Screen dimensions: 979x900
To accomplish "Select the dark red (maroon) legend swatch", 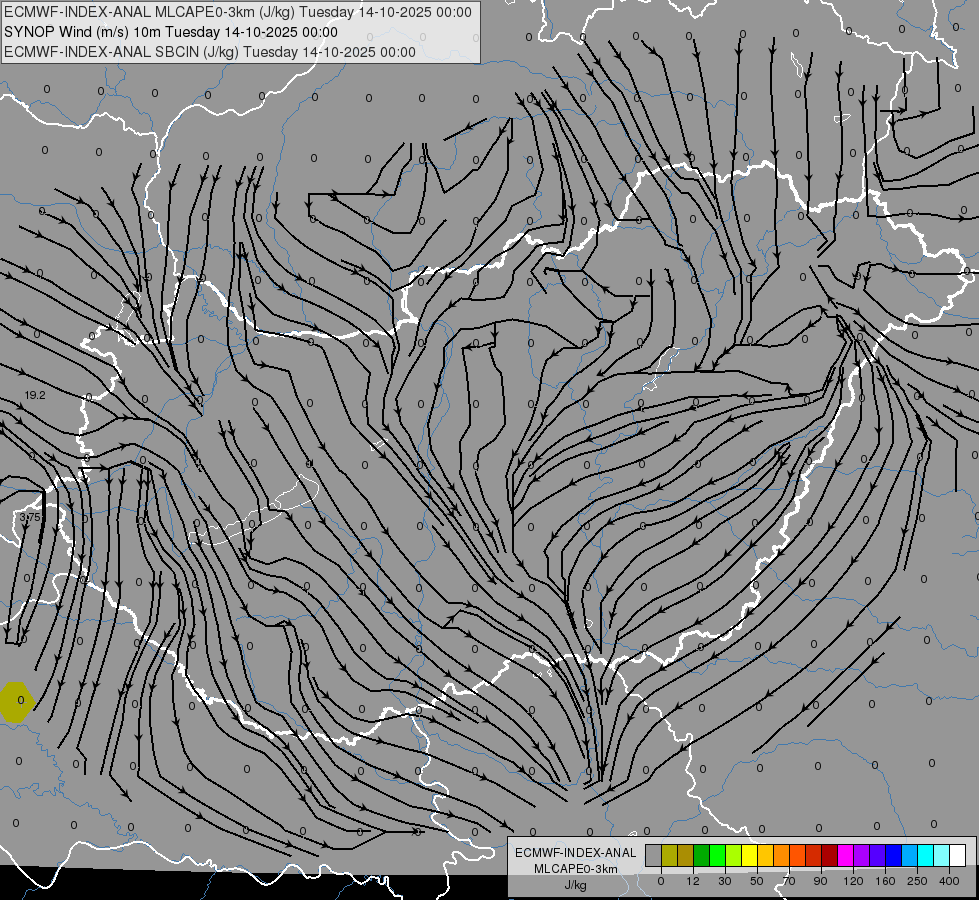I will tap(830, 855).
